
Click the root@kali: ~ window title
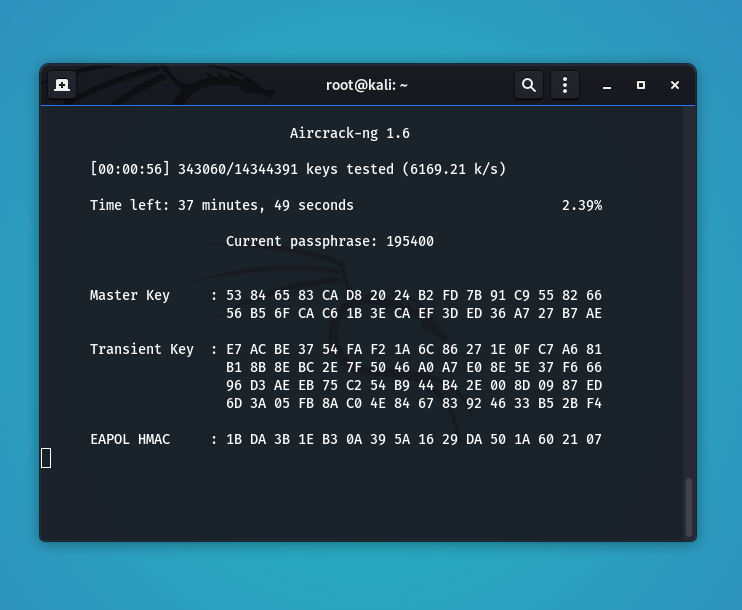click(367, 85)
